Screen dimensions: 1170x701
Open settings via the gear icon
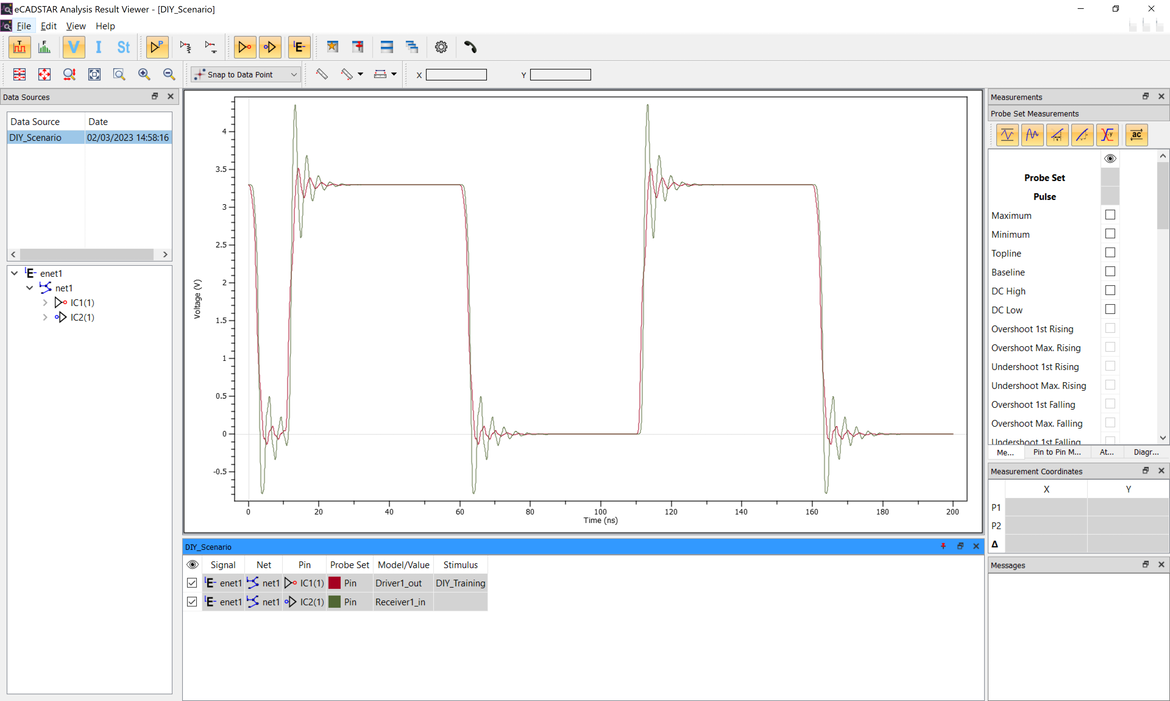[x=441, y=47]
